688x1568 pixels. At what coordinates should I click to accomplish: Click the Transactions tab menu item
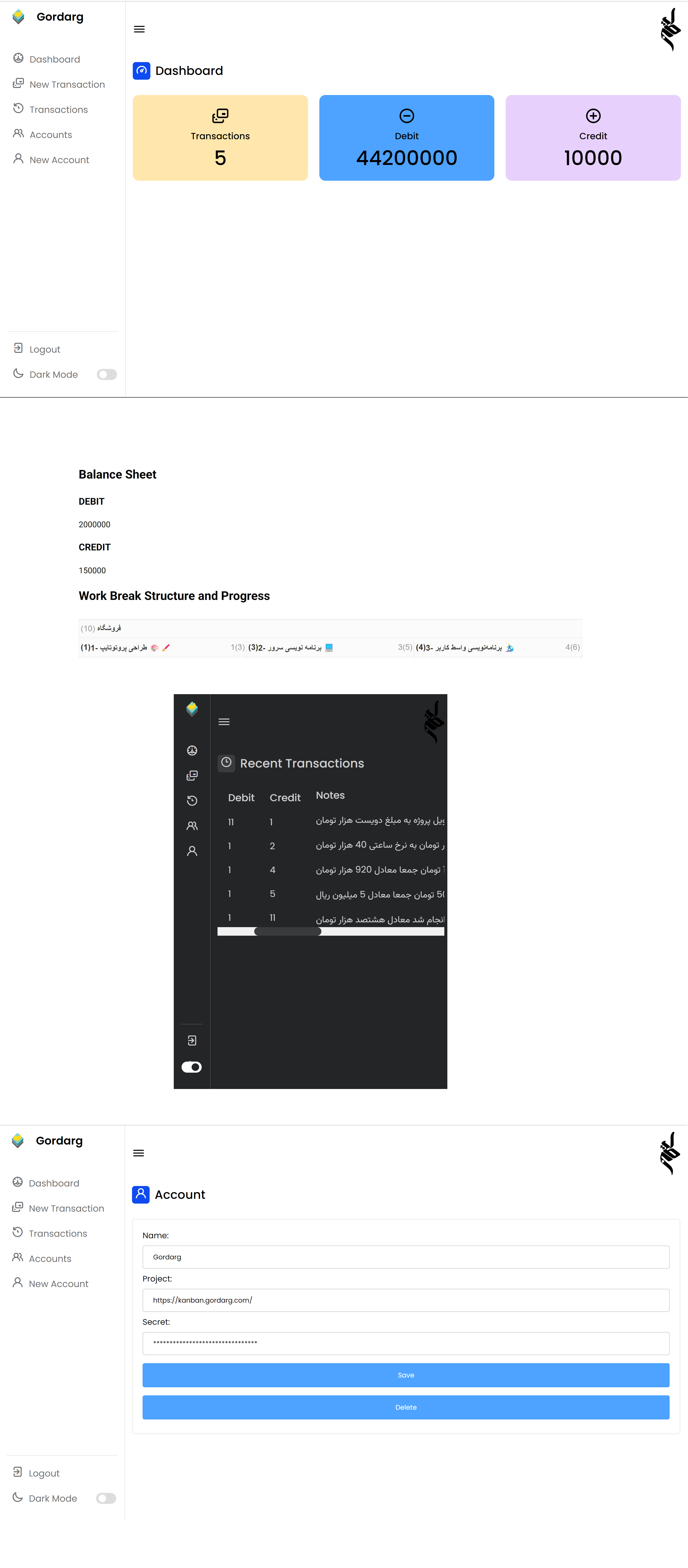(57, 109)
